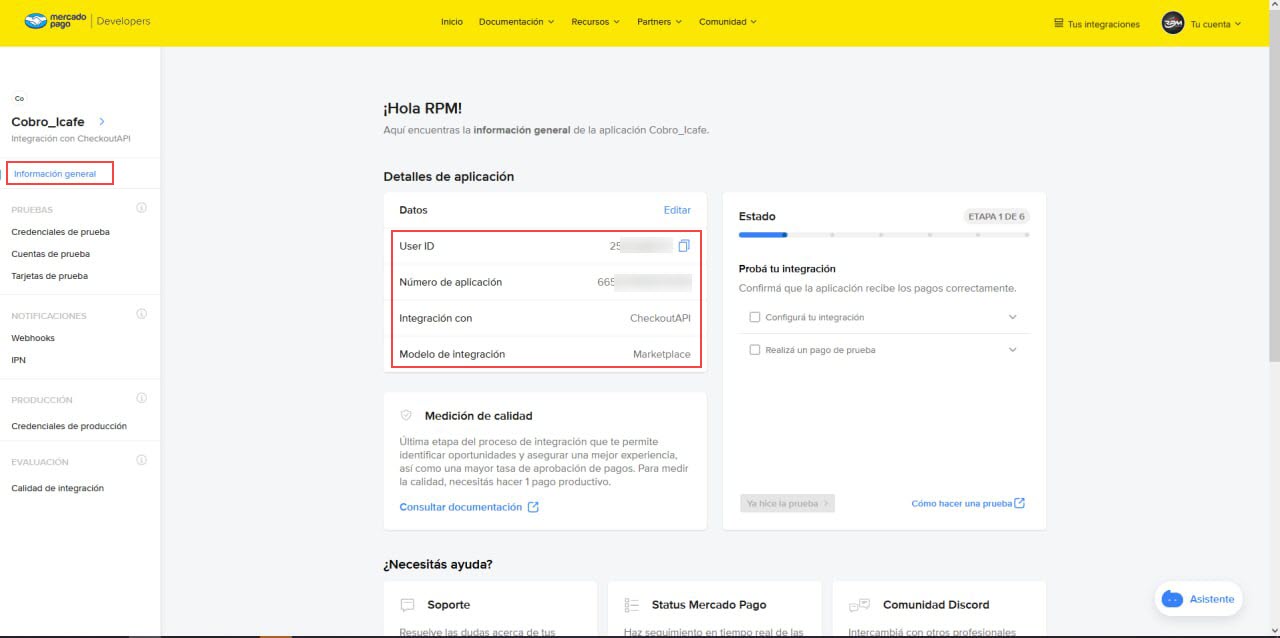The width and height of the screenshot is (1280, 638).
Task: Click info icon next to NOTIFICACIONES
Action: (x=141, y=314)
